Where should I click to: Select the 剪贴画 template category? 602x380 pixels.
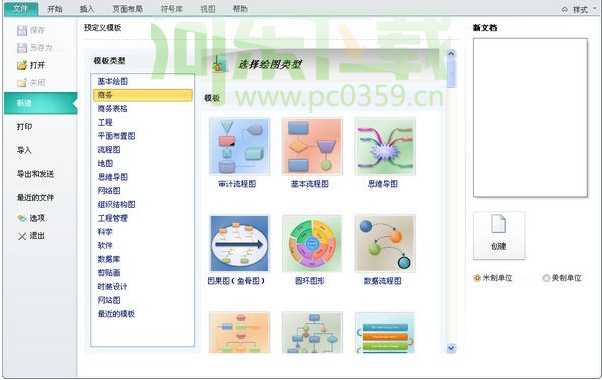pos(109,273)
